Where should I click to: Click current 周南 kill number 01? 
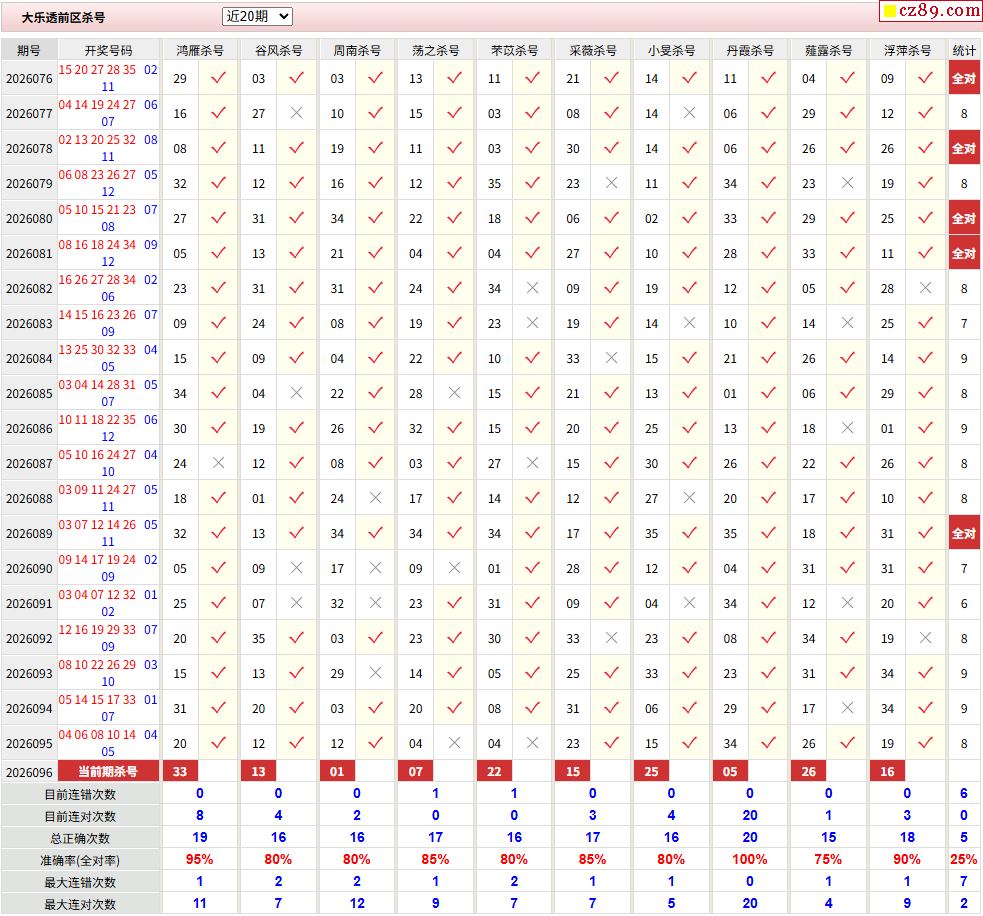click(337, 771)
